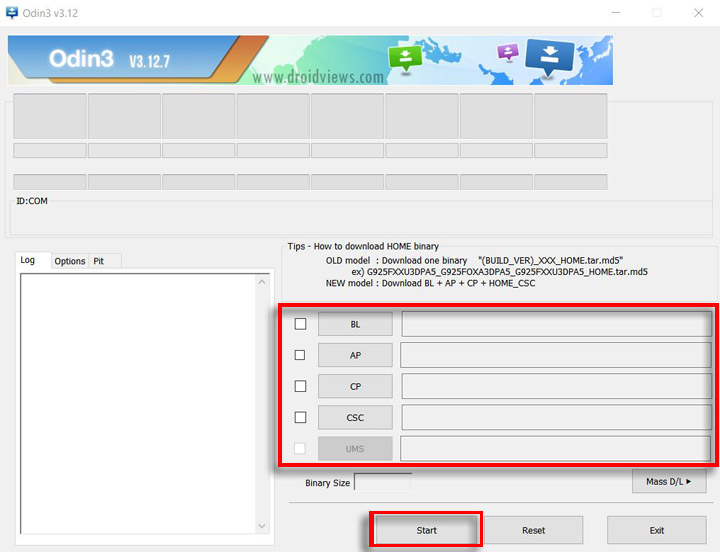This screenshot has width=720, height=552.
Task: Click the greyed-out UMS button
Action: (x=355, y=449)
